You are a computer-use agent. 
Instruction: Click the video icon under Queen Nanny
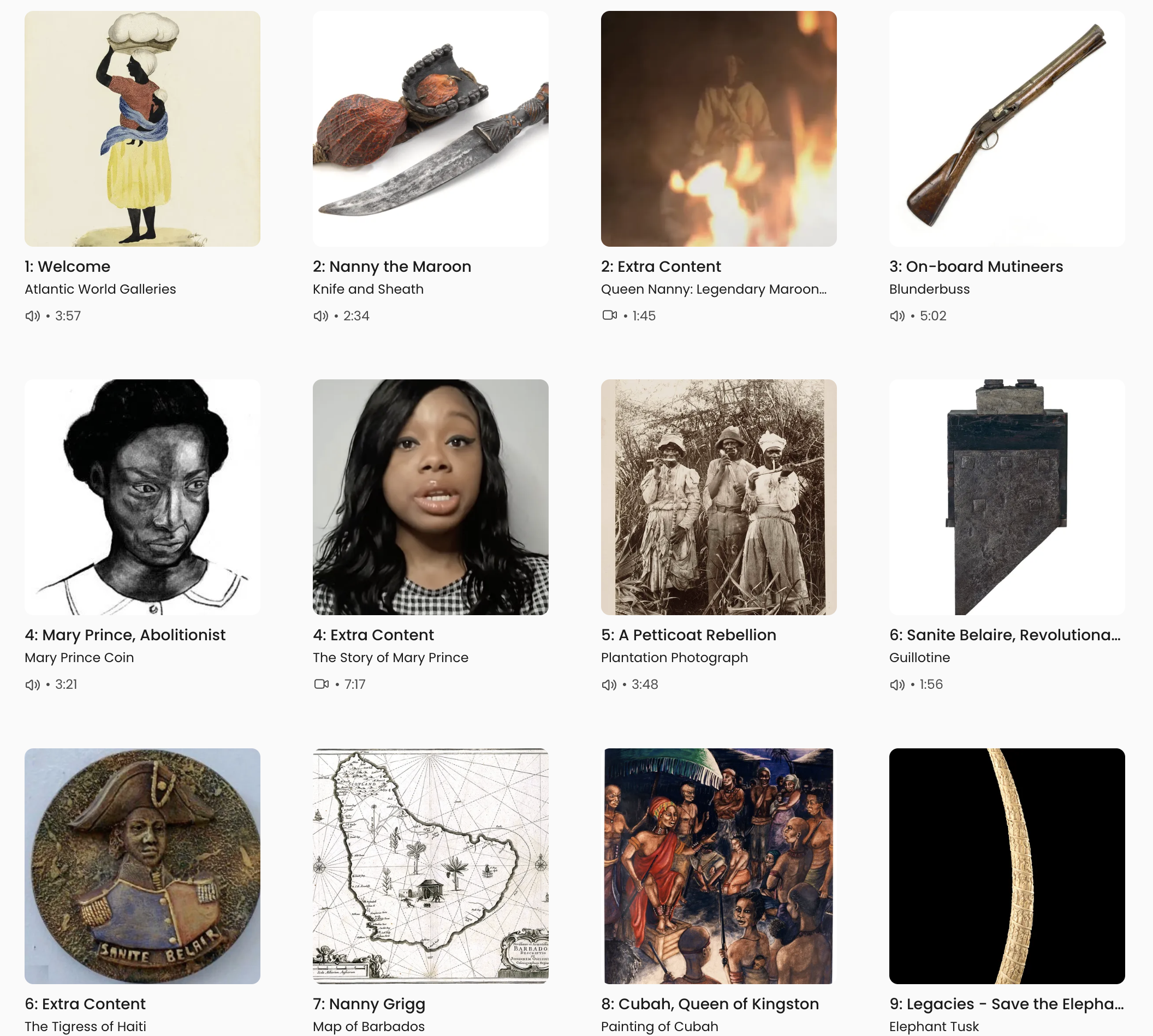tap(610, 315)
